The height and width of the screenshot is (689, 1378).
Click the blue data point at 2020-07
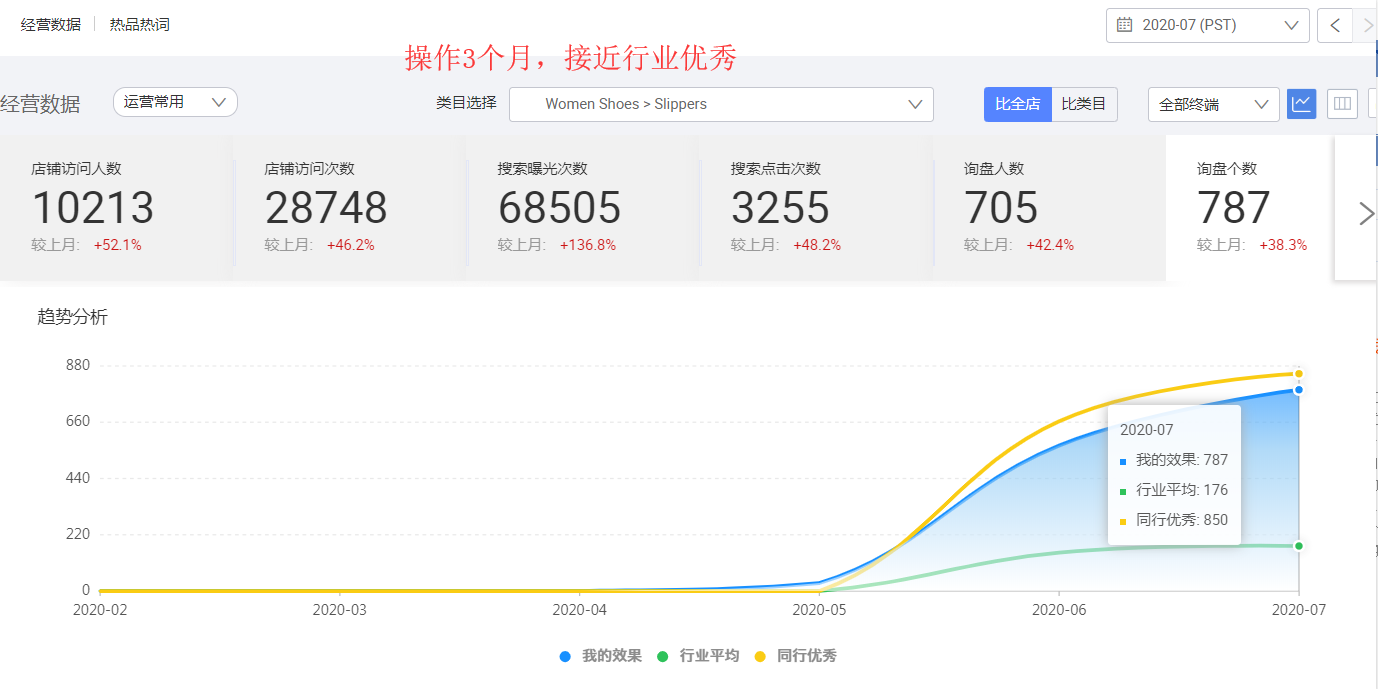coord(1297,391)
